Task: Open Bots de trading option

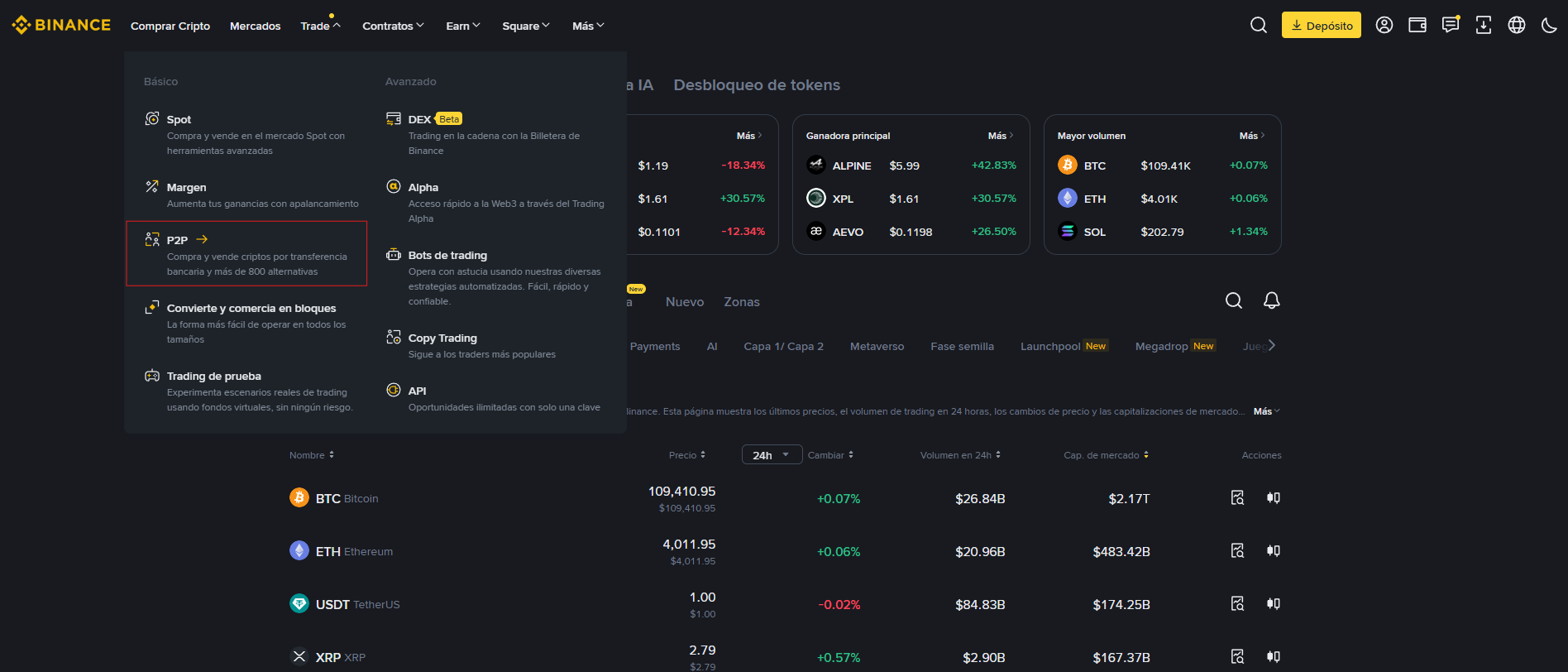Action: tap(495, 277)
